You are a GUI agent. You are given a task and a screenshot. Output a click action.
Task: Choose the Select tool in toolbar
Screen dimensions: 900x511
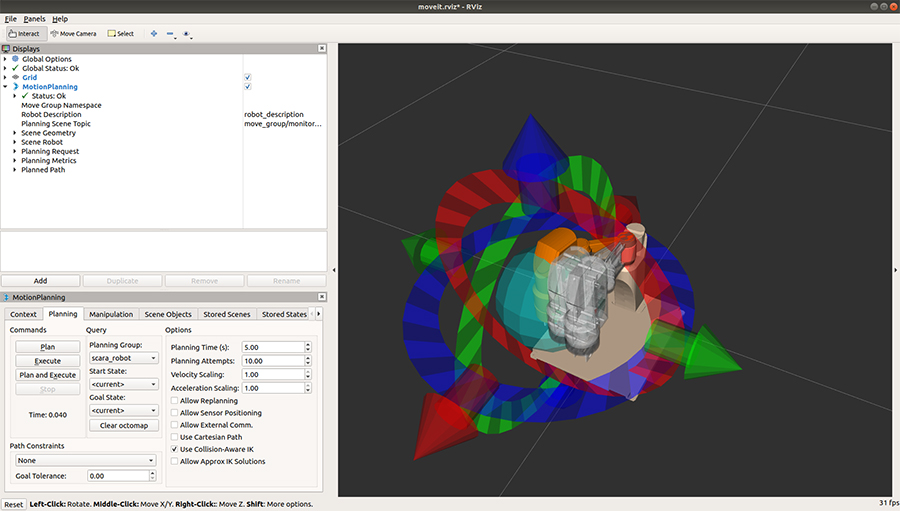tap(120, 33)
